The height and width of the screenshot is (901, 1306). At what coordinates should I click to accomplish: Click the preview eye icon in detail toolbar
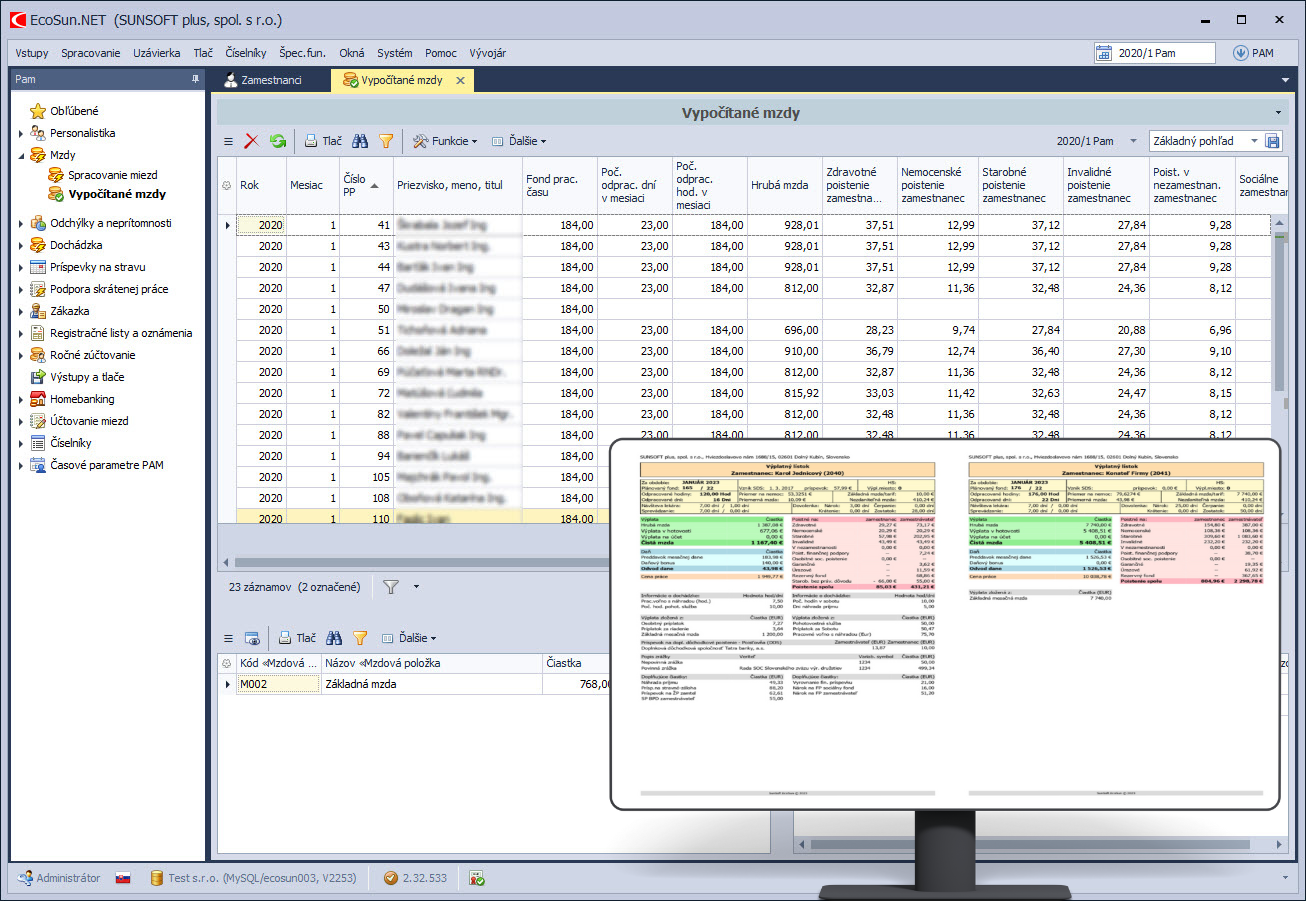coord(252,638)
